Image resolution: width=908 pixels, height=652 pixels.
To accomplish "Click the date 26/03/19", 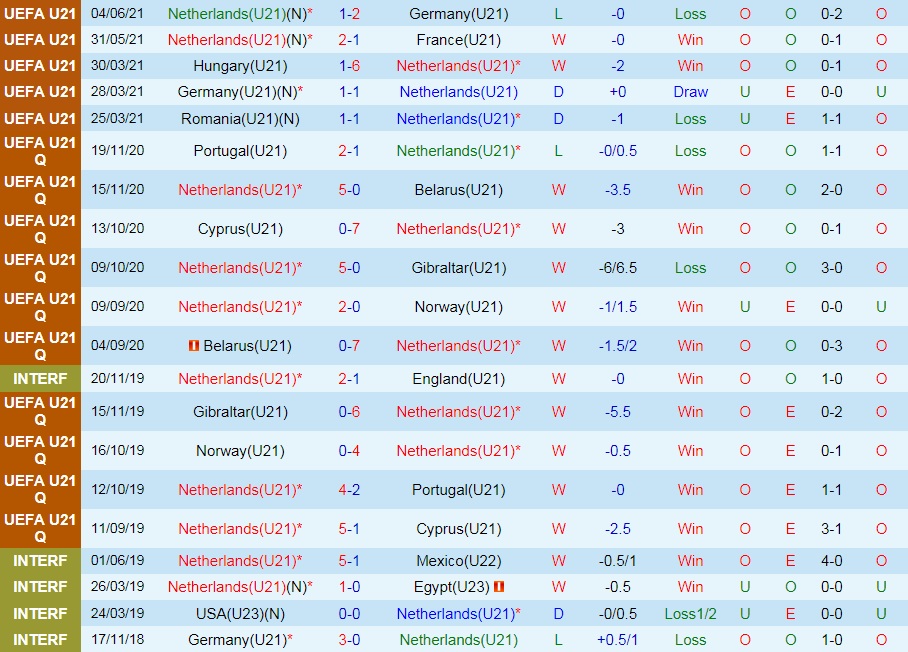I will point(117,586).
